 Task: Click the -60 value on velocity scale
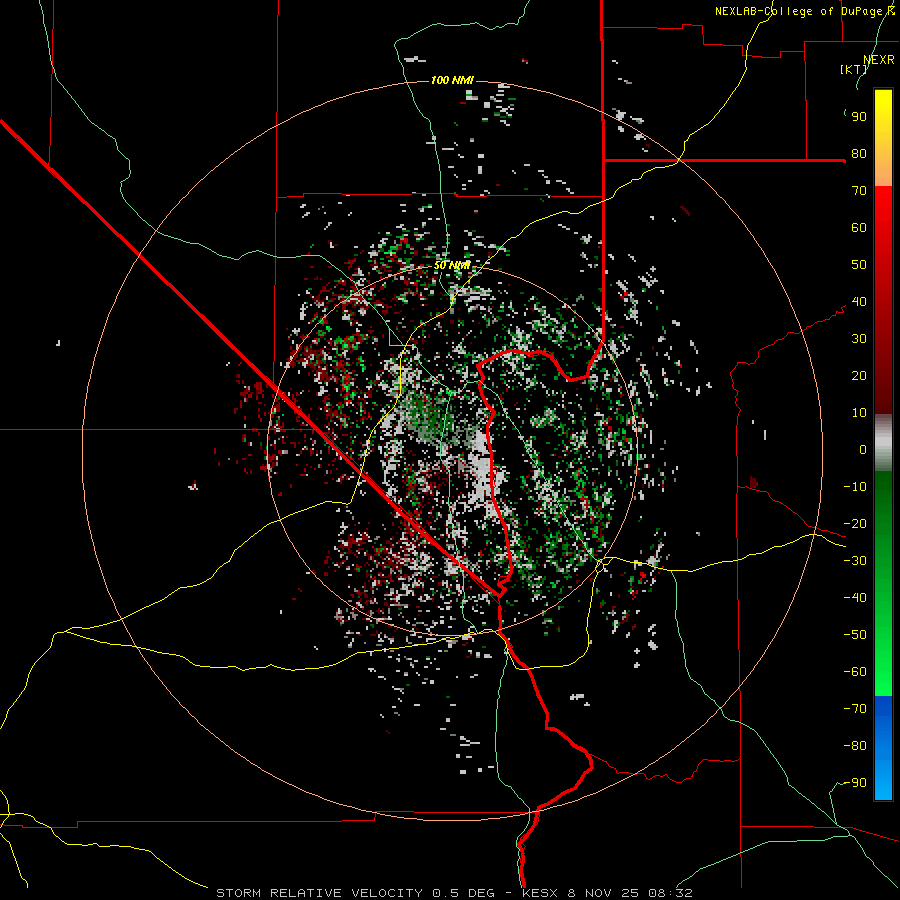click(x=855, y=672)
